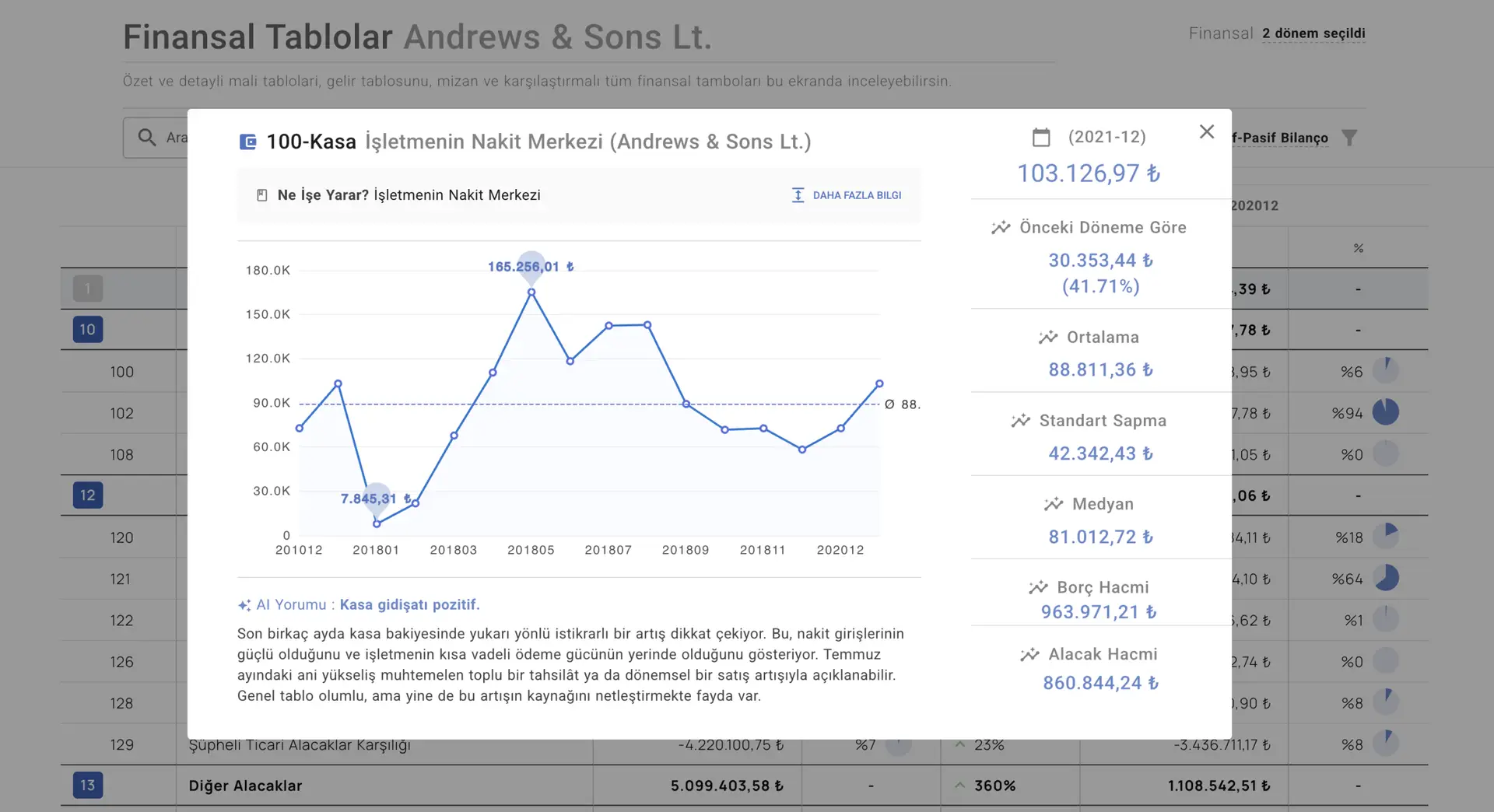Close the 100-Kasa detail dialog
Image resolution: width=1494 pixels, height=812 pixels.
[1206, 132]
